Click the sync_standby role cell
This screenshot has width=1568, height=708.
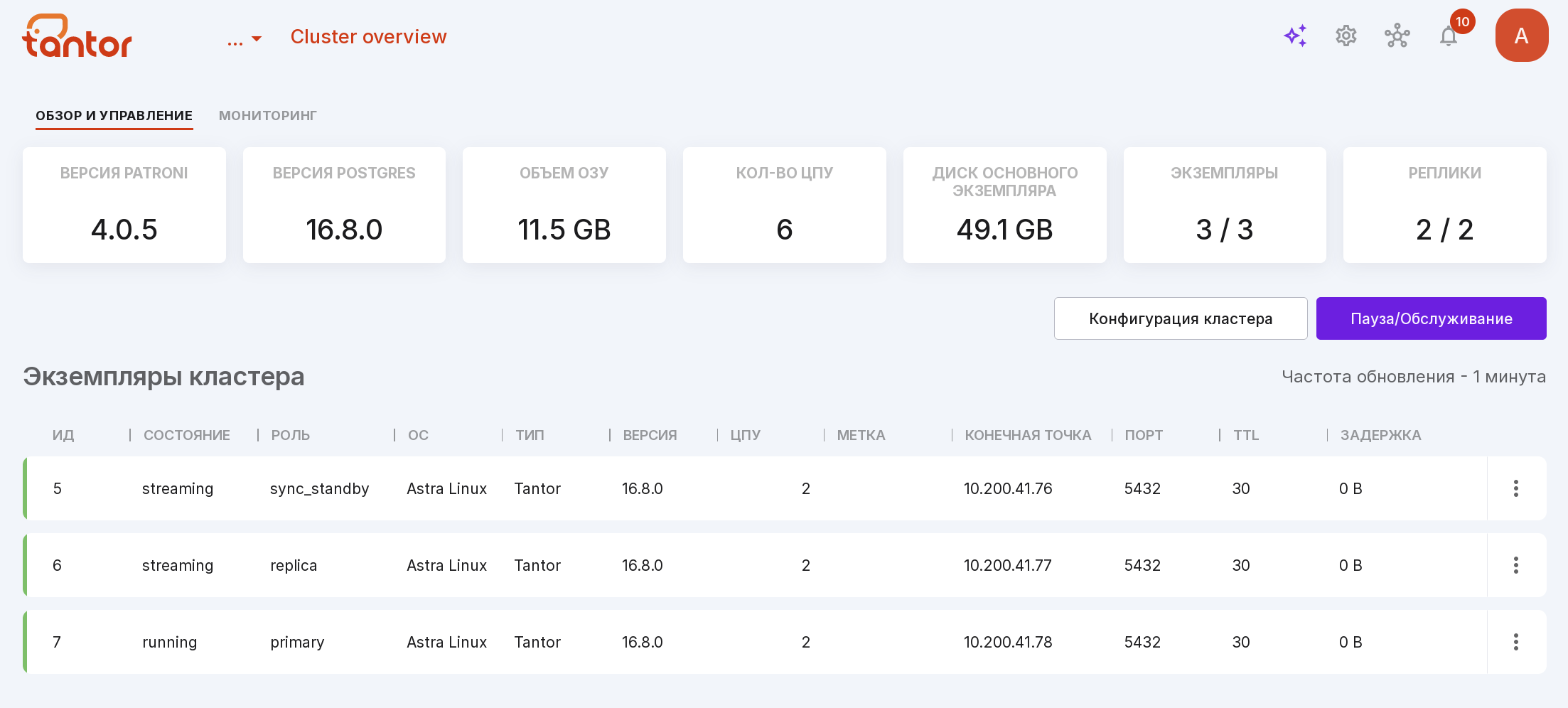point(320,489)
